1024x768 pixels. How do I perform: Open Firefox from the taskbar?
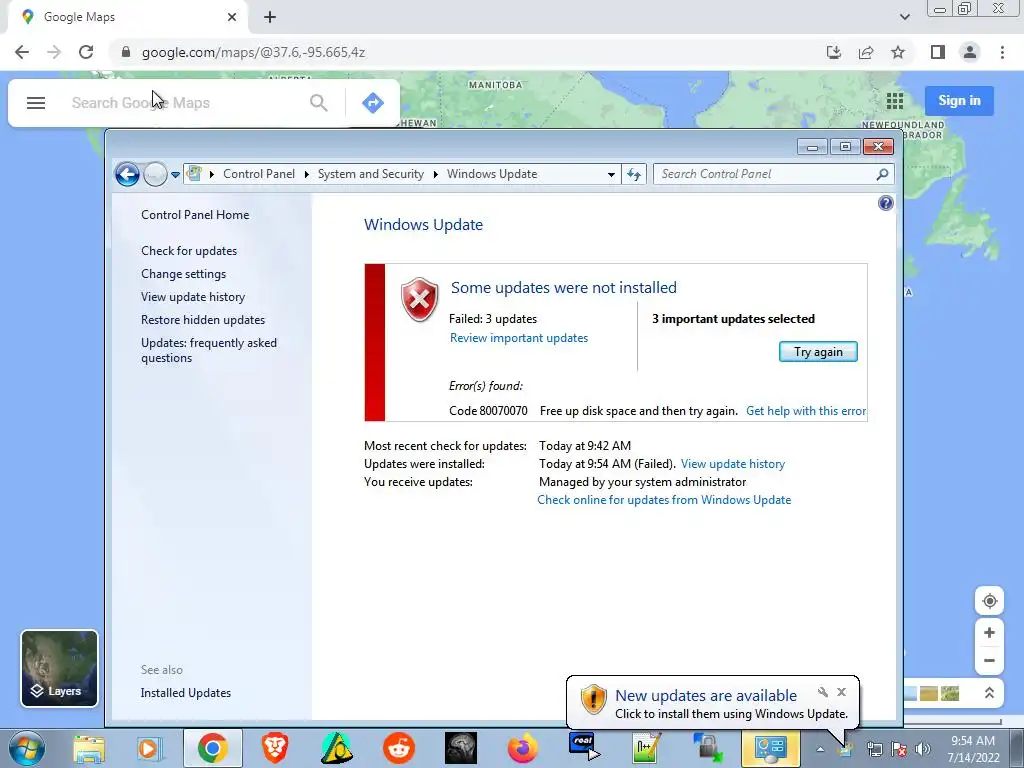point(522,748)
